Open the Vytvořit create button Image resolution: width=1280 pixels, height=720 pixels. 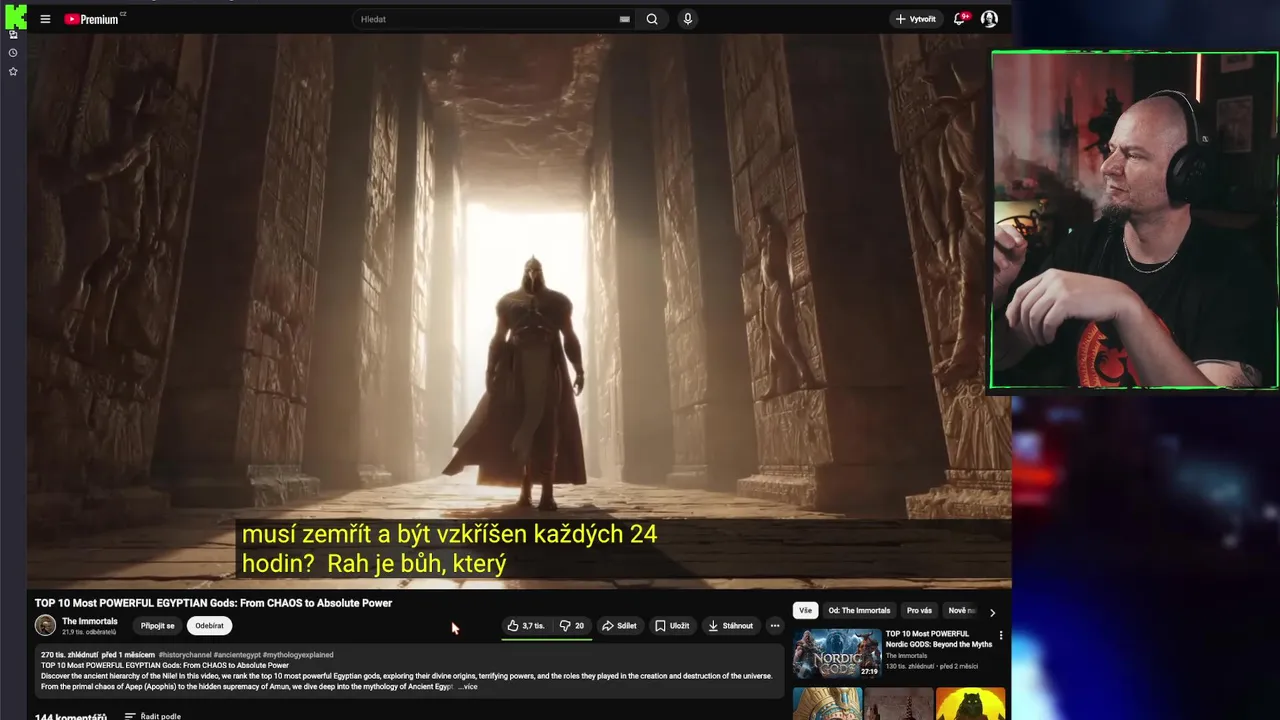pos(916,19)
